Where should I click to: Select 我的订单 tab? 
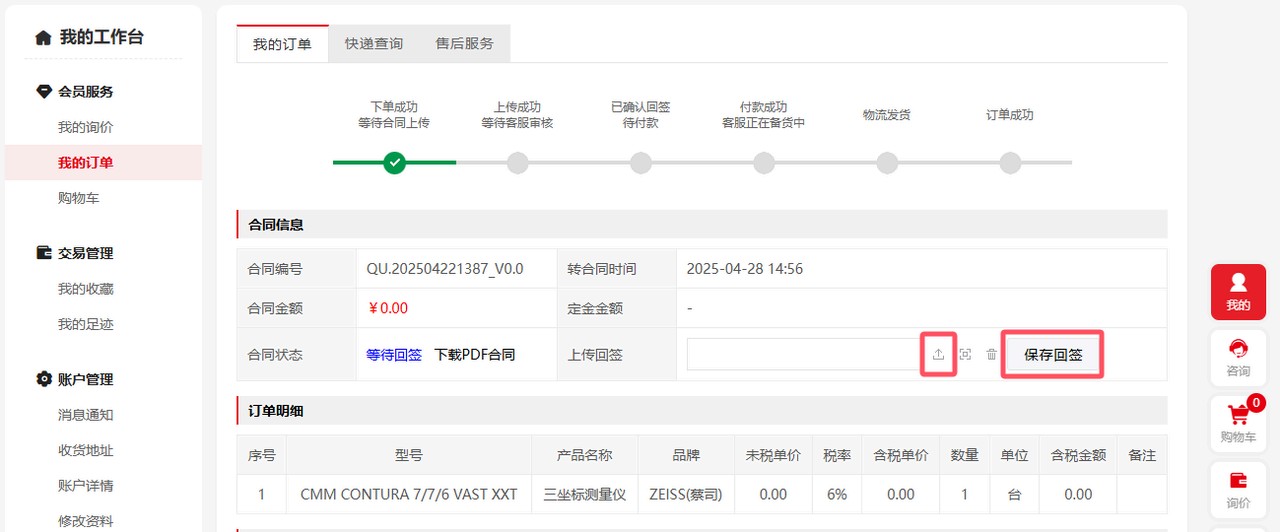pyautogui.click(x=282, y=44)
